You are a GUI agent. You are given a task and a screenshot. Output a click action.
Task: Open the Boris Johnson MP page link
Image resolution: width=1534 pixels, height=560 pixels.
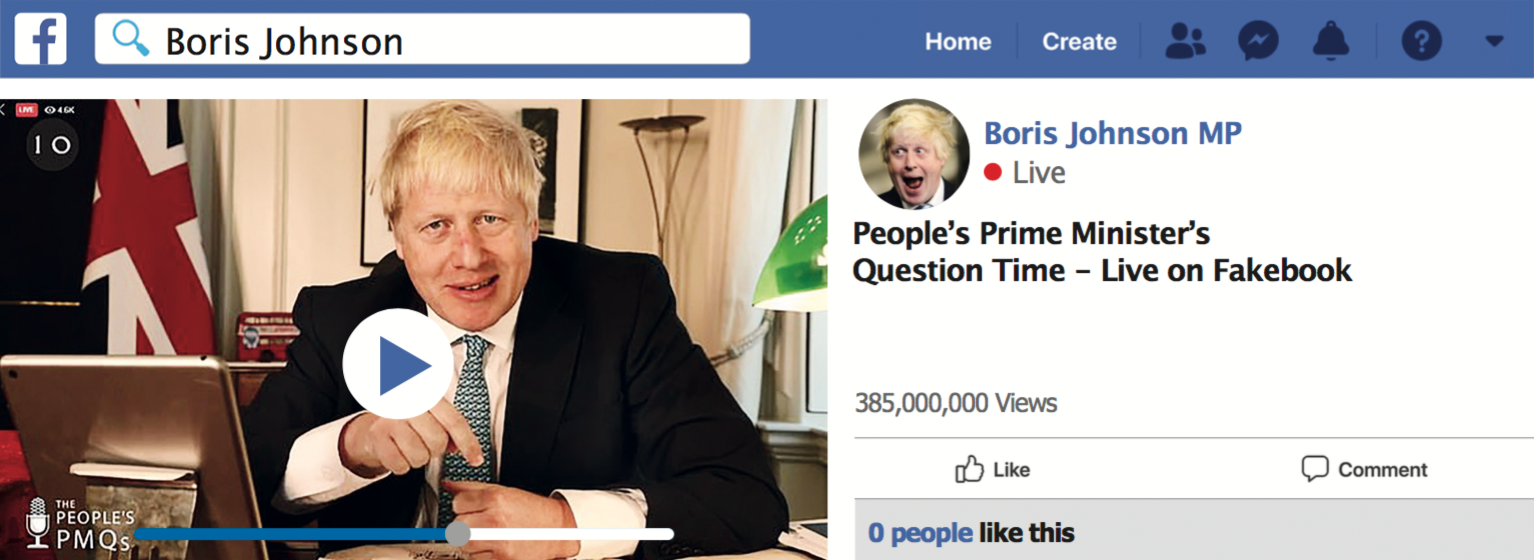click(1113, 132)
